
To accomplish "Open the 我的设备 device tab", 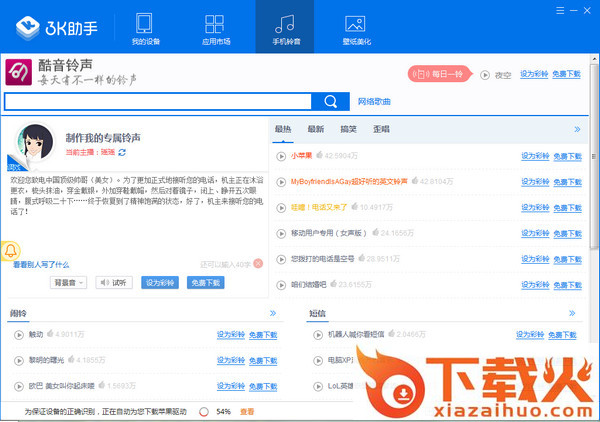I will click(145, 29).
